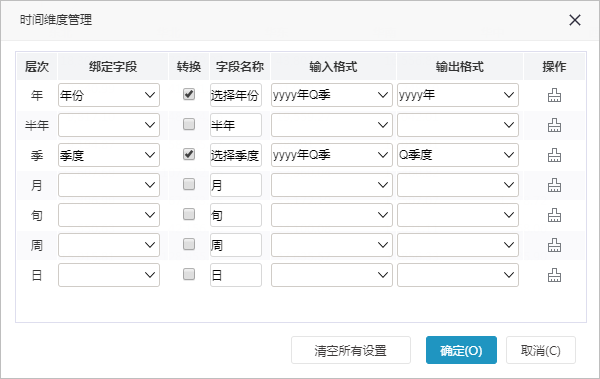Clear settings icon in 日 row
Viewport: 600px width, 379px height.
tap(554, 275)
